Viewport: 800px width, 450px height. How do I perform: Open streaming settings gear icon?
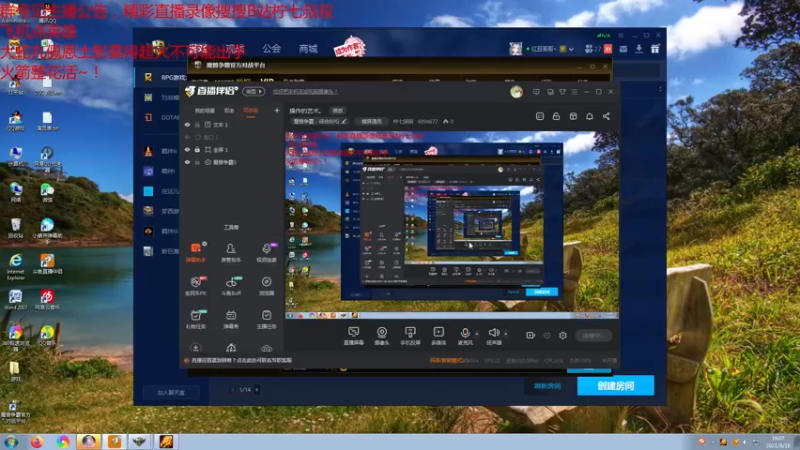click(x=563, y=335)
